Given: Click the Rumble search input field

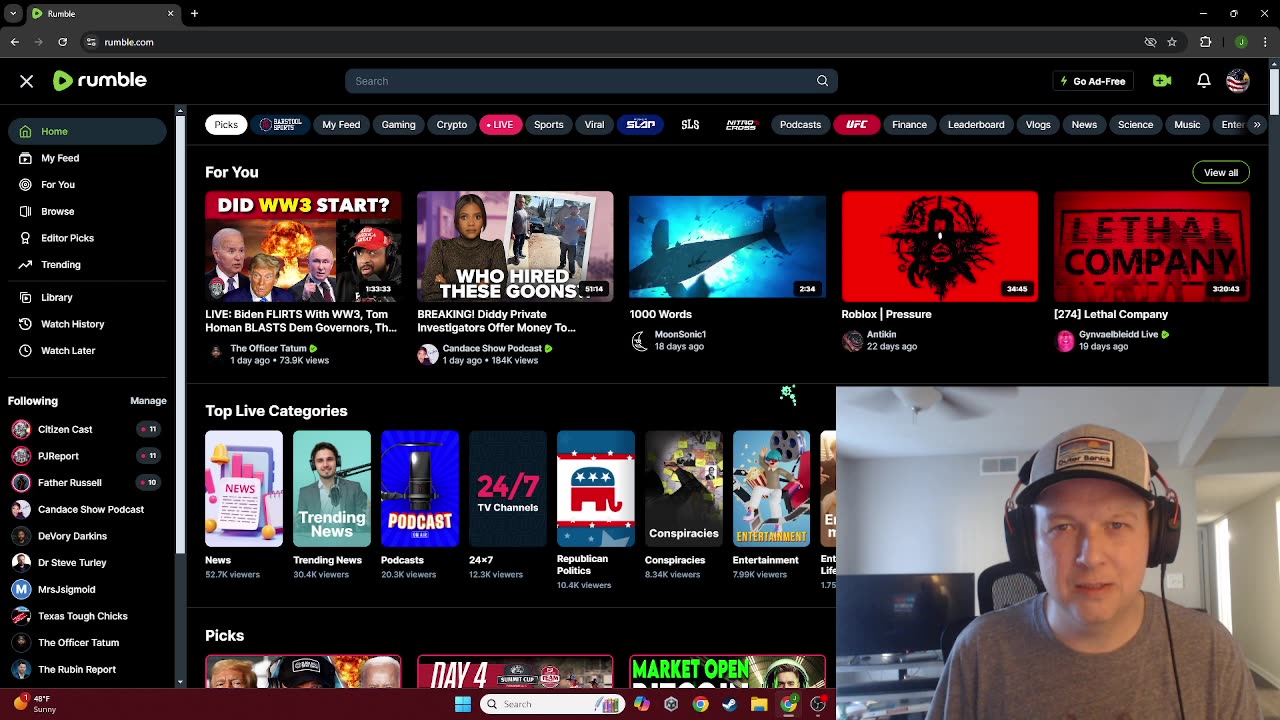Looking at the screenshot, I should pyautogui.click(x=591, y=81).
